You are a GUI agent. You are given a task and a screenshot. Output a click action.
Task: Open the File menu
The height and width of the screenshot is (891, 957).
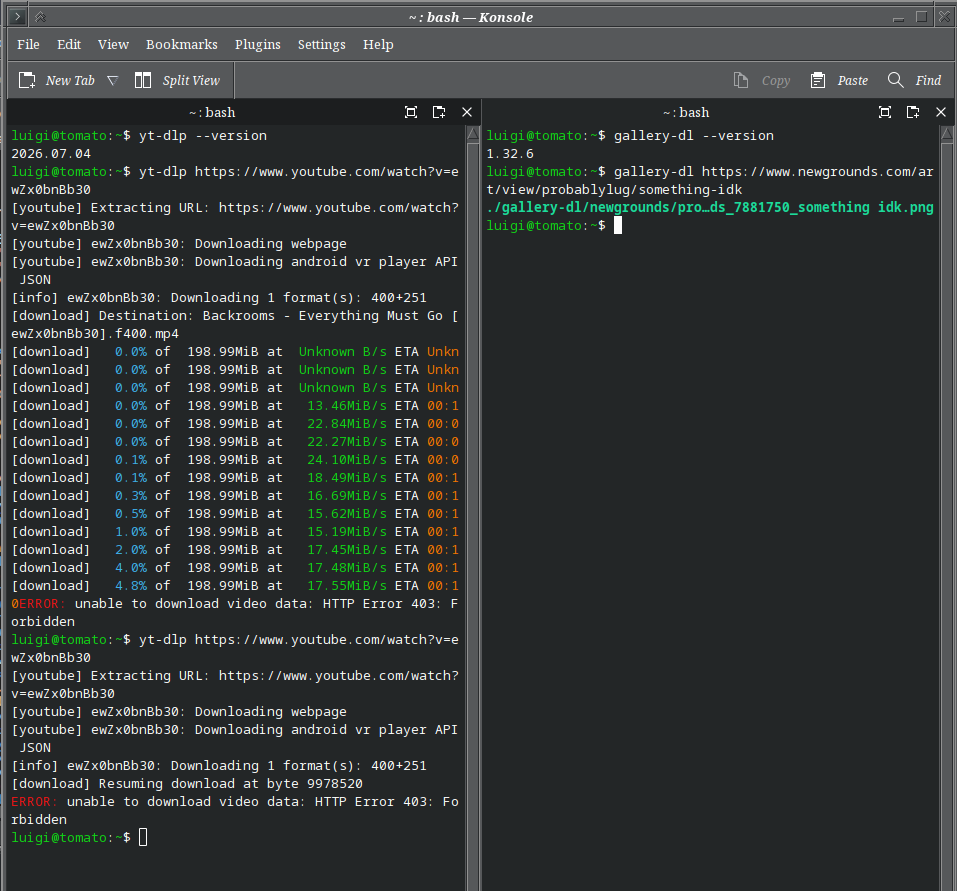pyautogui.click(x=28, y=45)
